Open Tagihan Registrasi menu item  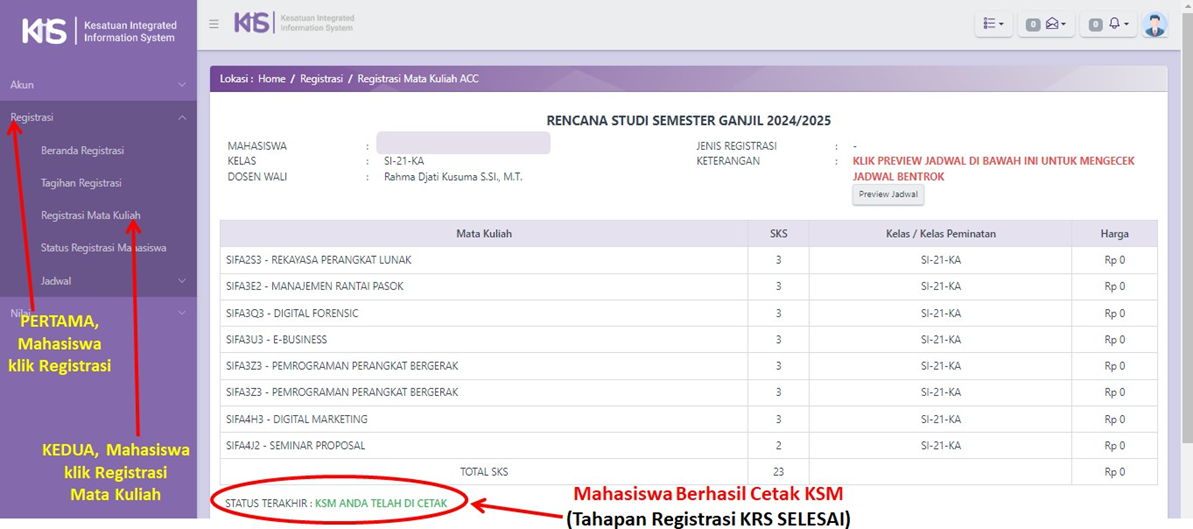pyautogui.click(x=81, y=183)
